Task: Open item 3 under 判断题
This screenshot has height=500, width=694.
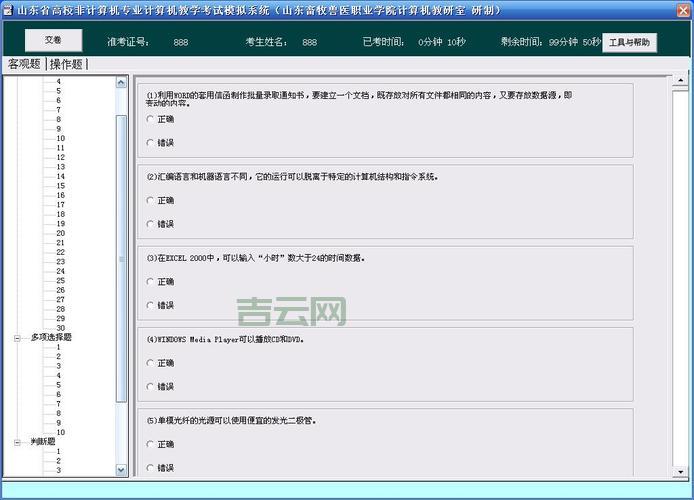Action: point(58,470)
